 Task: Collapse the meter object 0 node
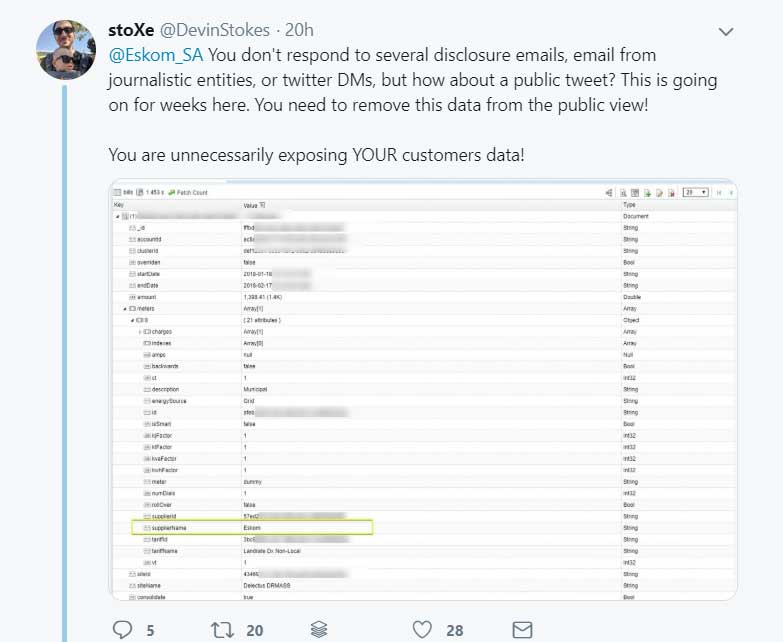[x=132, y=320]
